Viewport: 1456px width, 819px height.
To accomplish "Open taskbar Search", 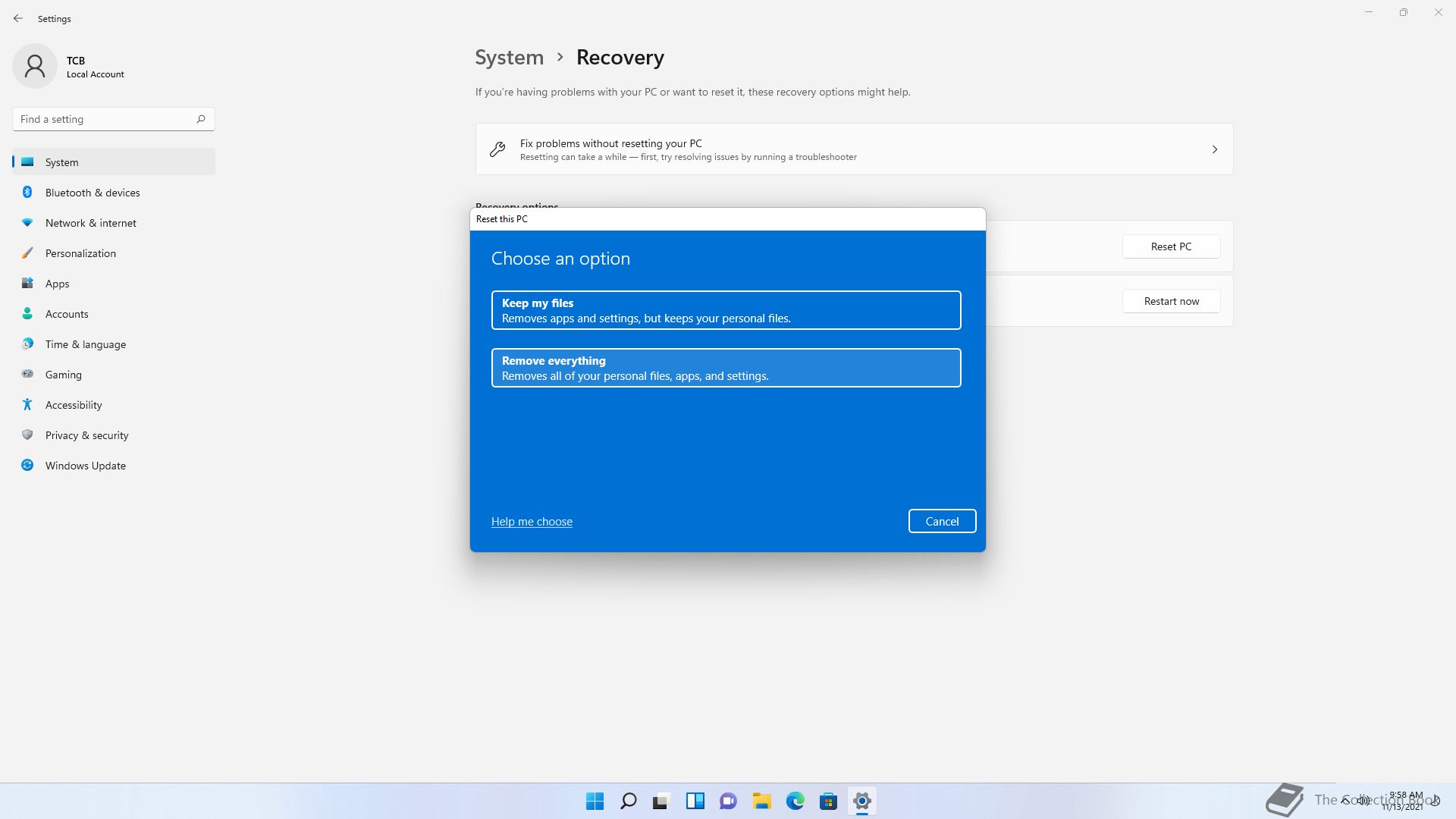I will (628, 801).
